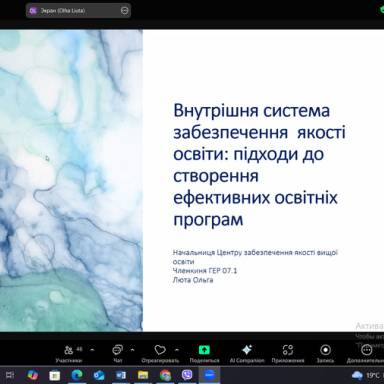The image size is (384, 384).
Task: Open Viber from the taskbar
Action: (x=187, y=375)
